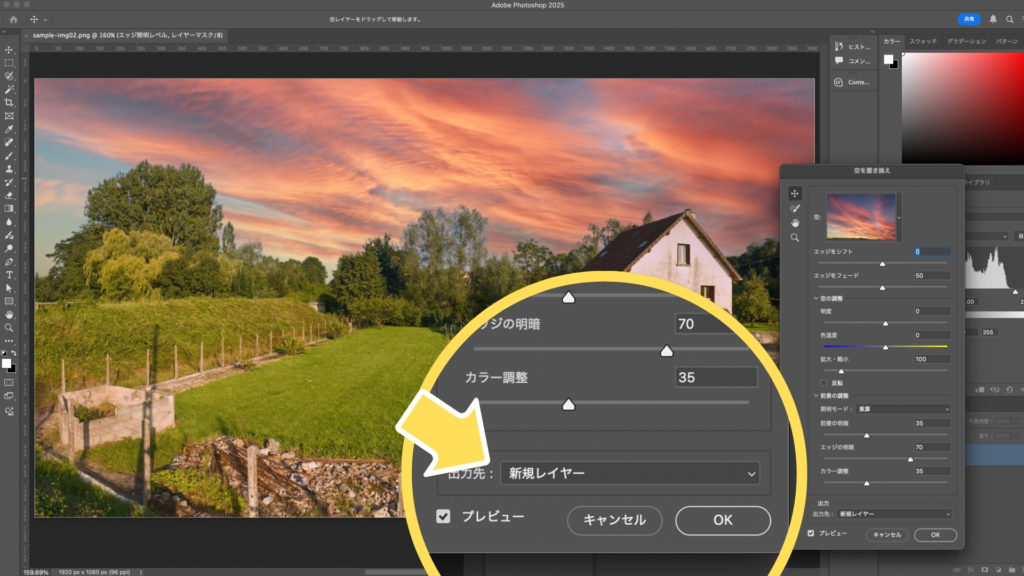Collapse the 空の調整 section
Screen dimensions: 1024x576
(815, 299)
